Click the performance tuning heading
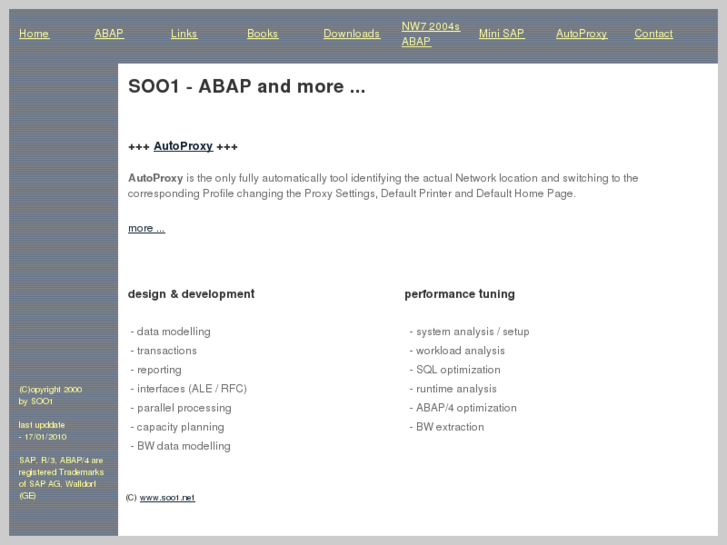727x545 pixels. [459, 294]
